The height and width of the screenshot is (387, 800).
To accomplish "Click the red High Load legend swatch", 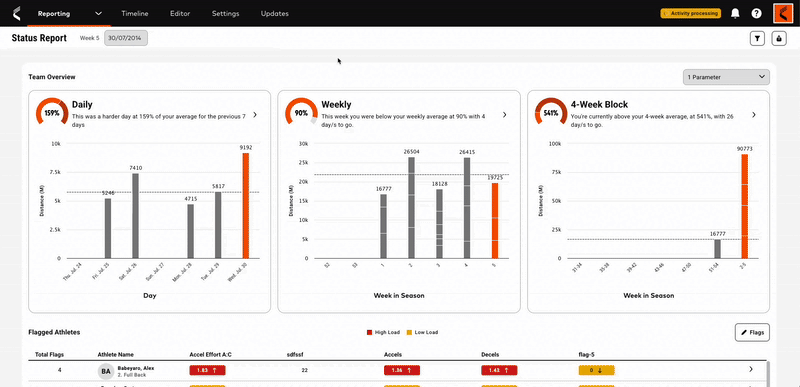I will tap(370, 332).
